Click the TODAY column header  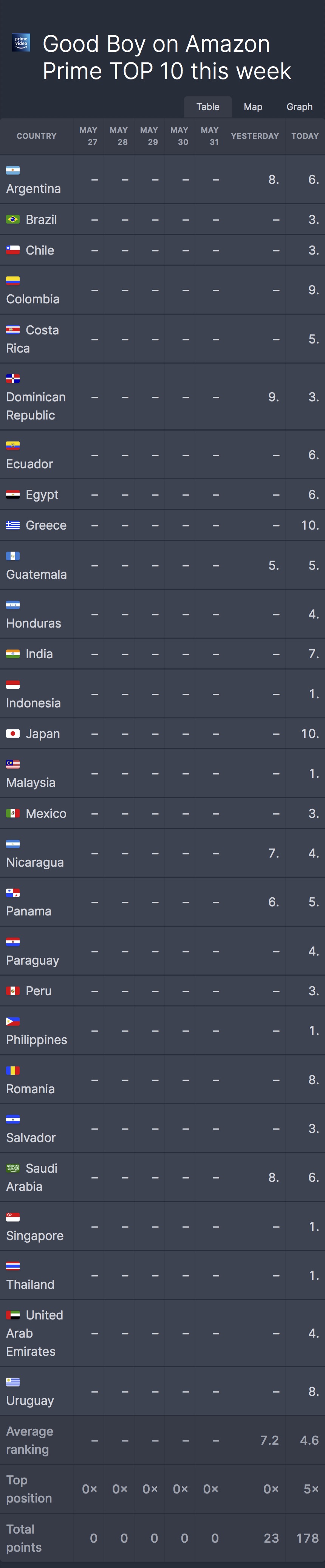(304, 136)
